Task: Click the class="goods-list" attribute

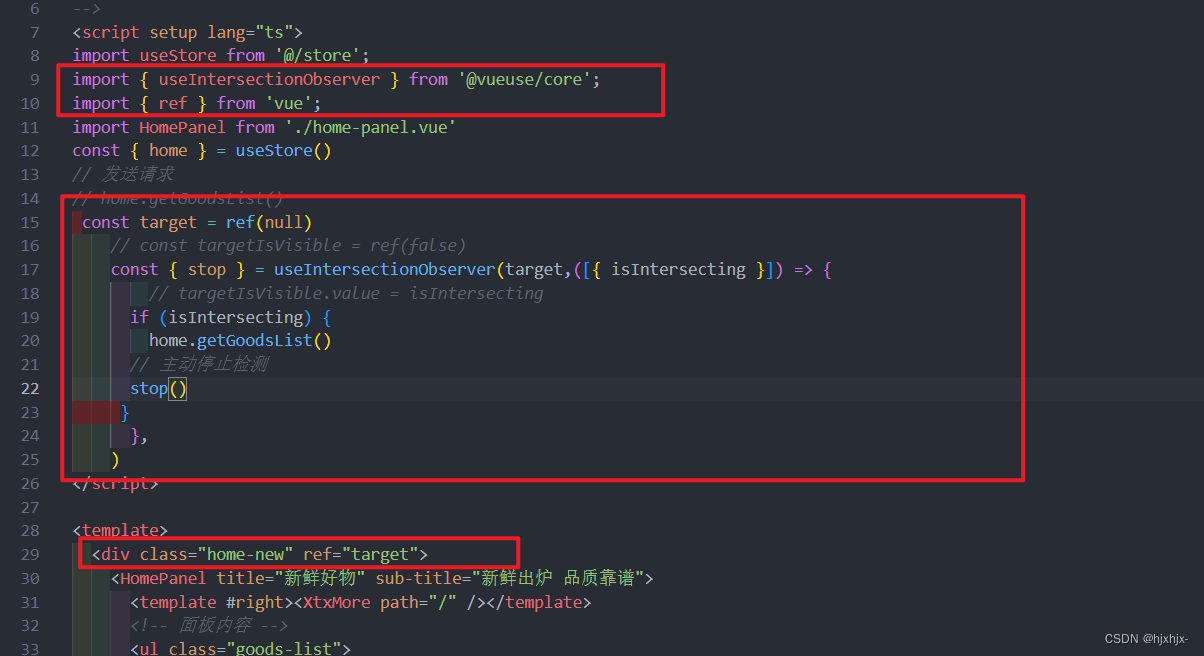Action: tap(255, 649)
